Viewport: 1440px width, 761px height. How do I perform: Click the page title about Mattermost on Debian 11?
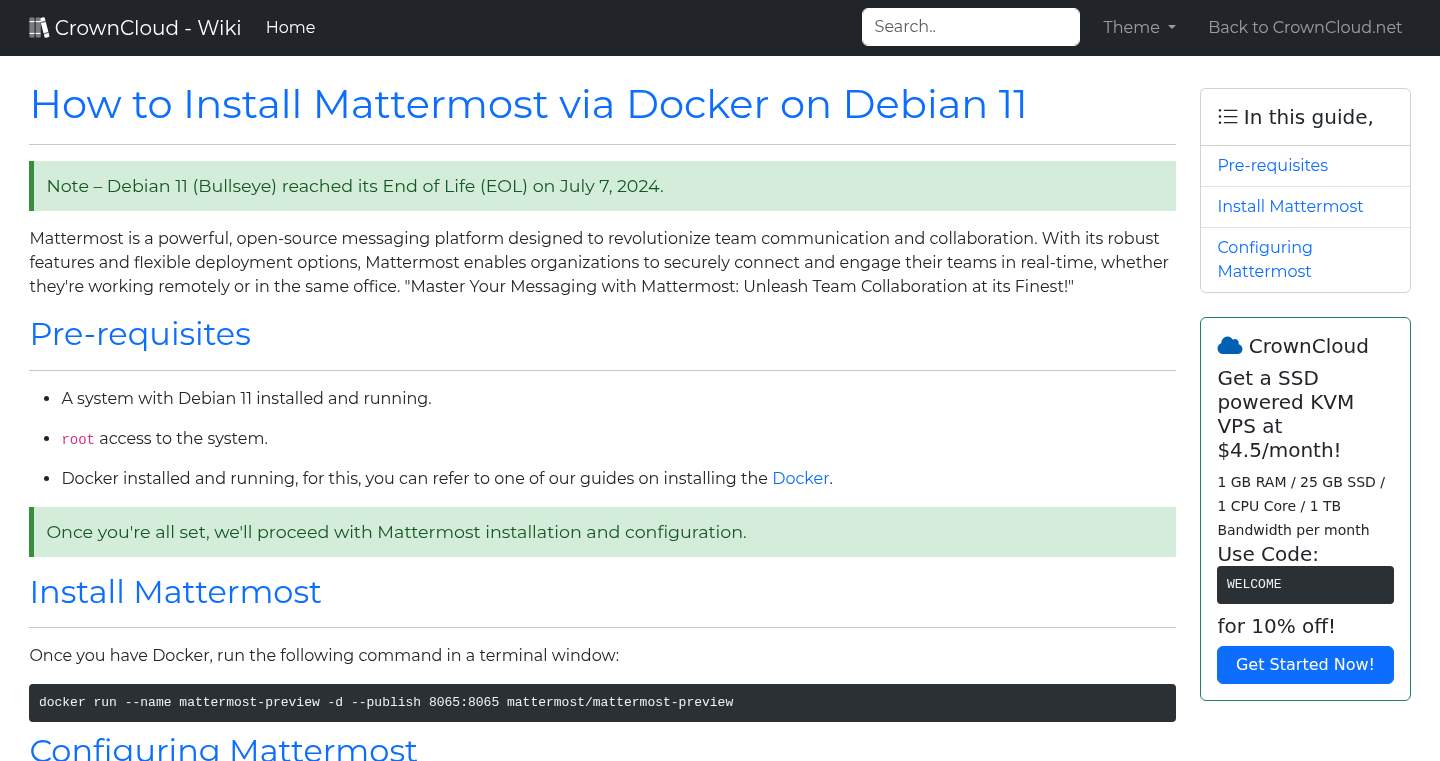pos(528,104)
